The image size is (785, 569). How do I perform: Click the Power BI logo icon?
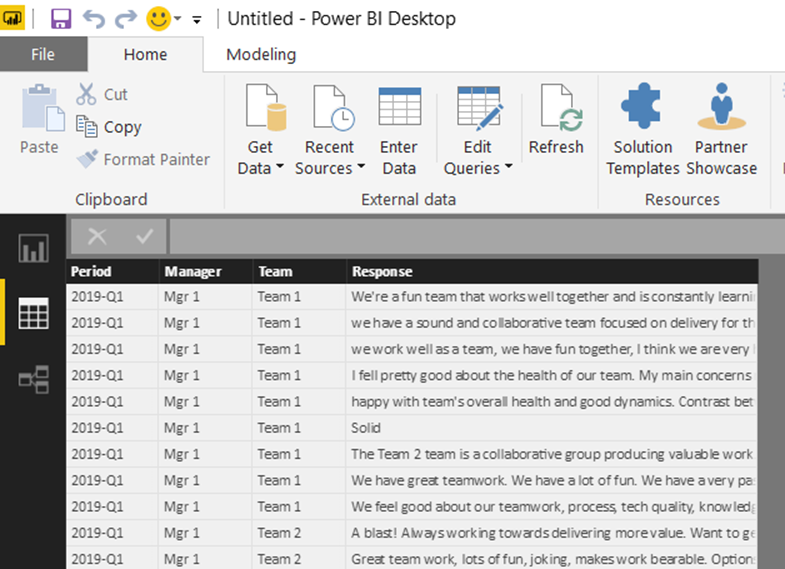click(x=12, y=19)
